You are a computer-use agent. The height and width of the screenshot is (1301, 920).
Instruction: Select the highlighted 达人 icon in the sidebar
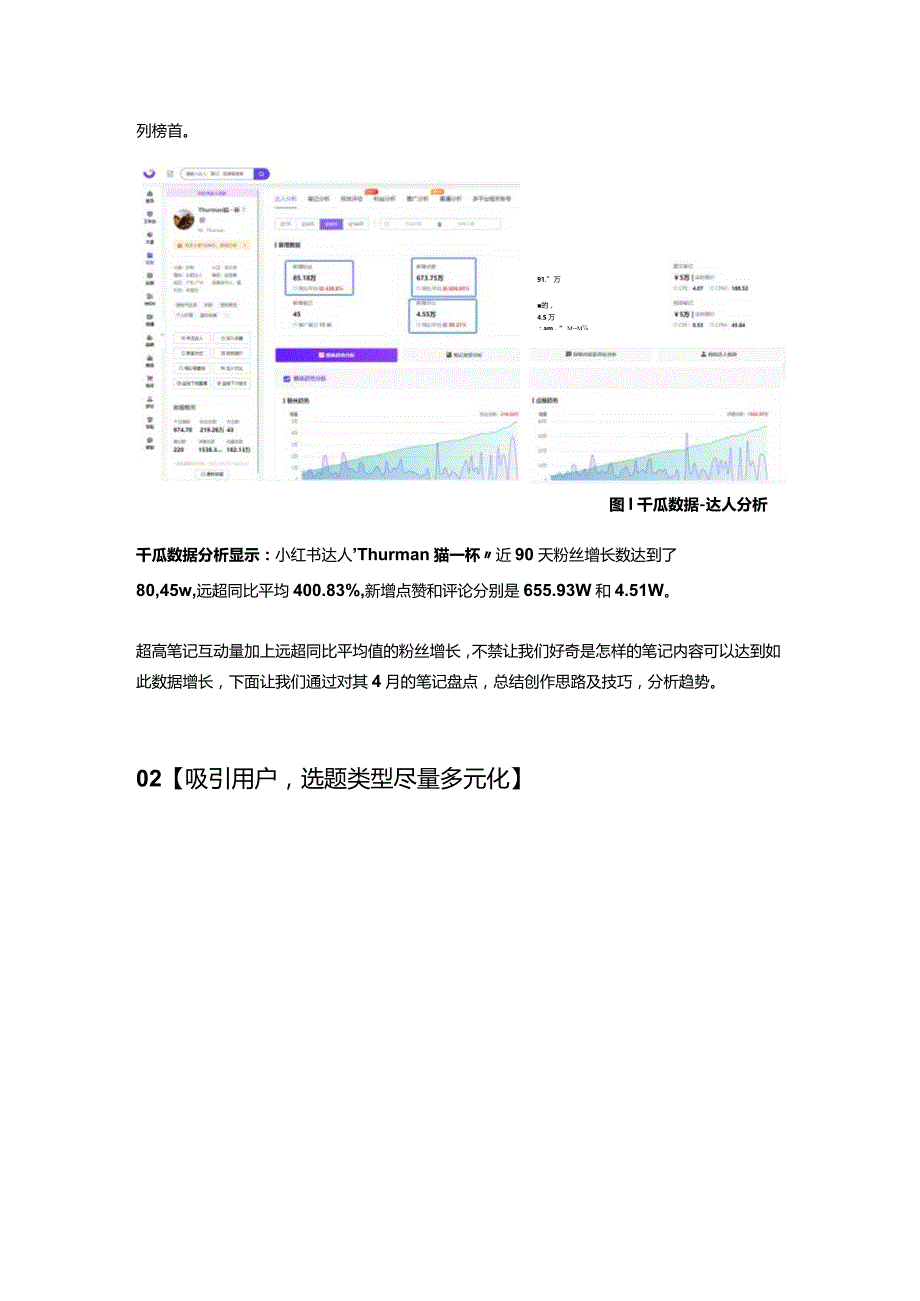tap(150, 256)
